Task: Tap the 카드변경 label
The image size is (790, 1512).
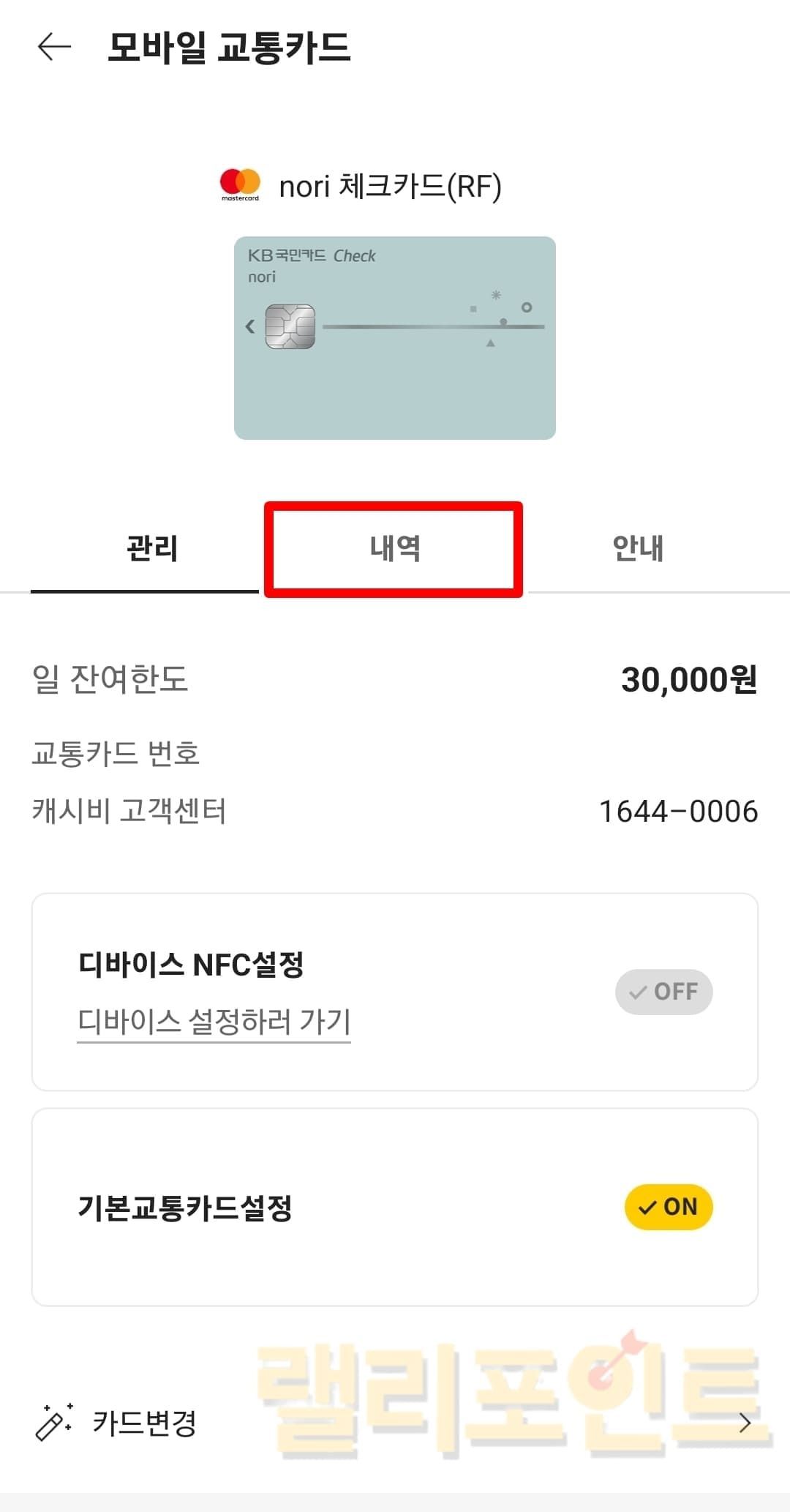Action: pos(145,1423)
